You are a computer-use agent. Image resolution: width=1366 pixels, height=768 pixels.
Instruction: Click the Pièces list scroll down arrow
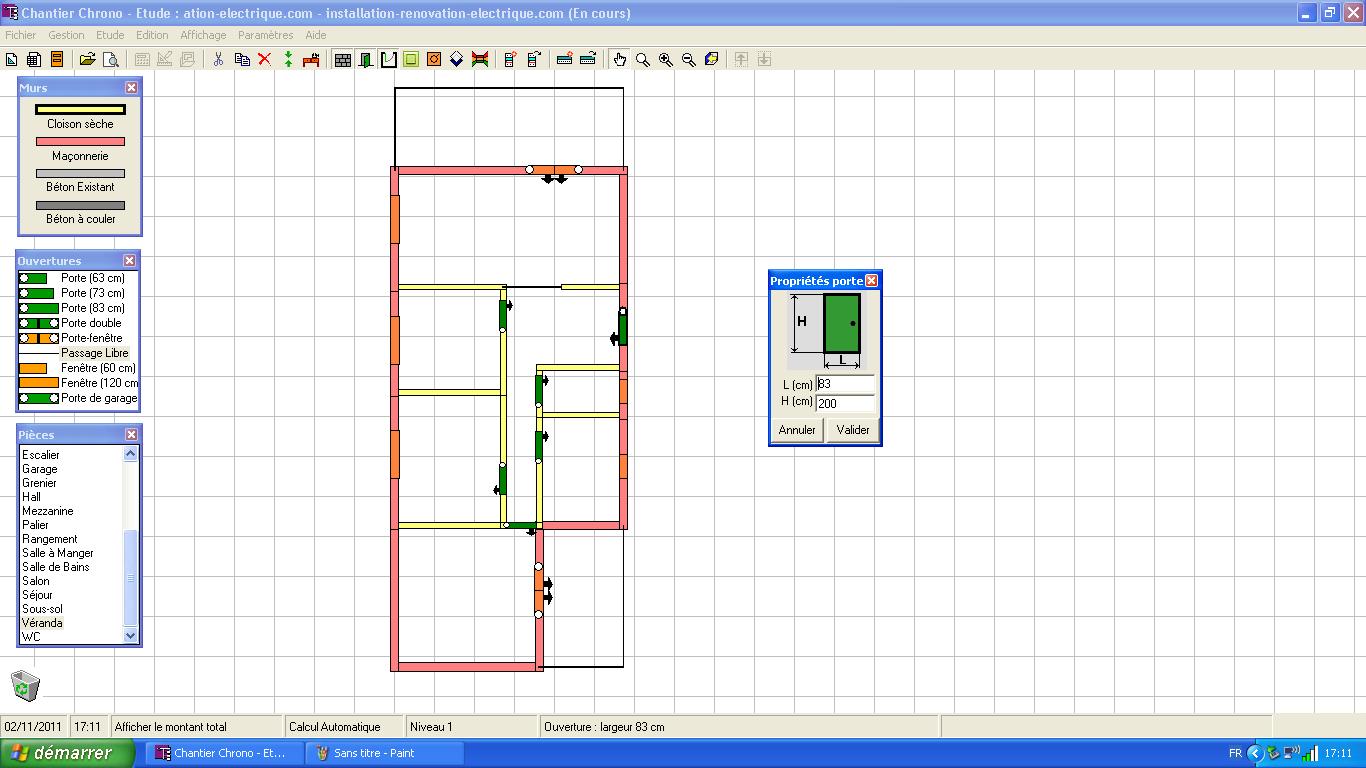130,636
